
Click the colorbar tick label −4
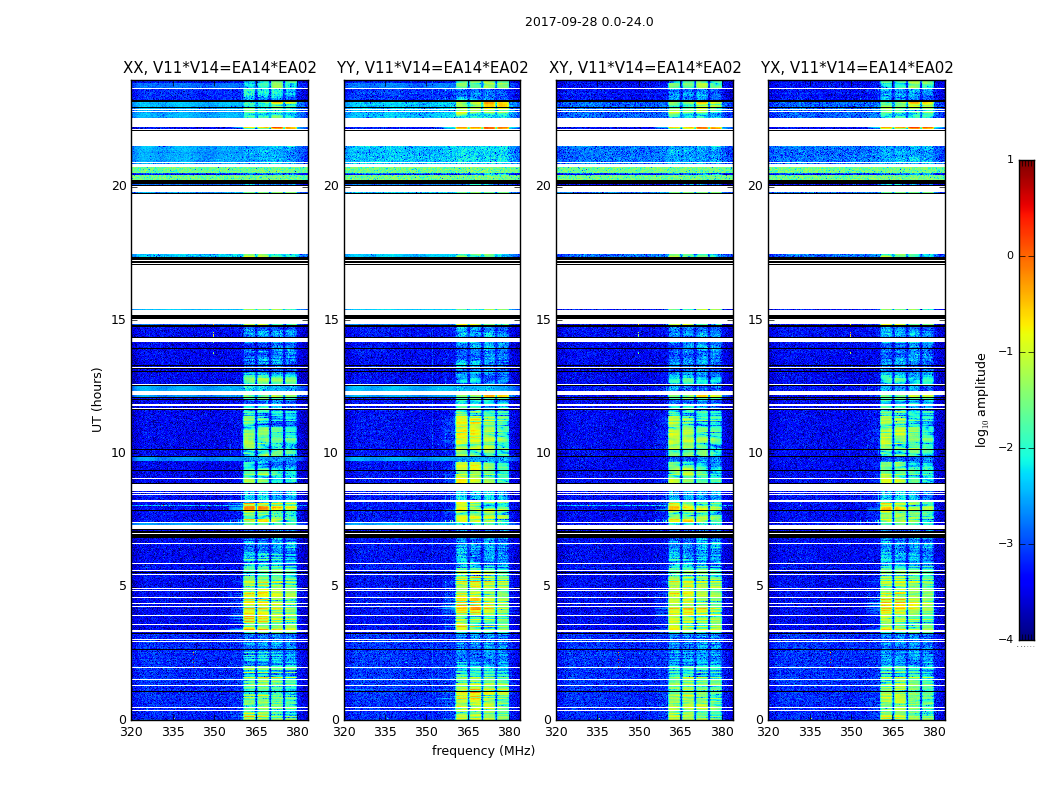(1006, 639)
